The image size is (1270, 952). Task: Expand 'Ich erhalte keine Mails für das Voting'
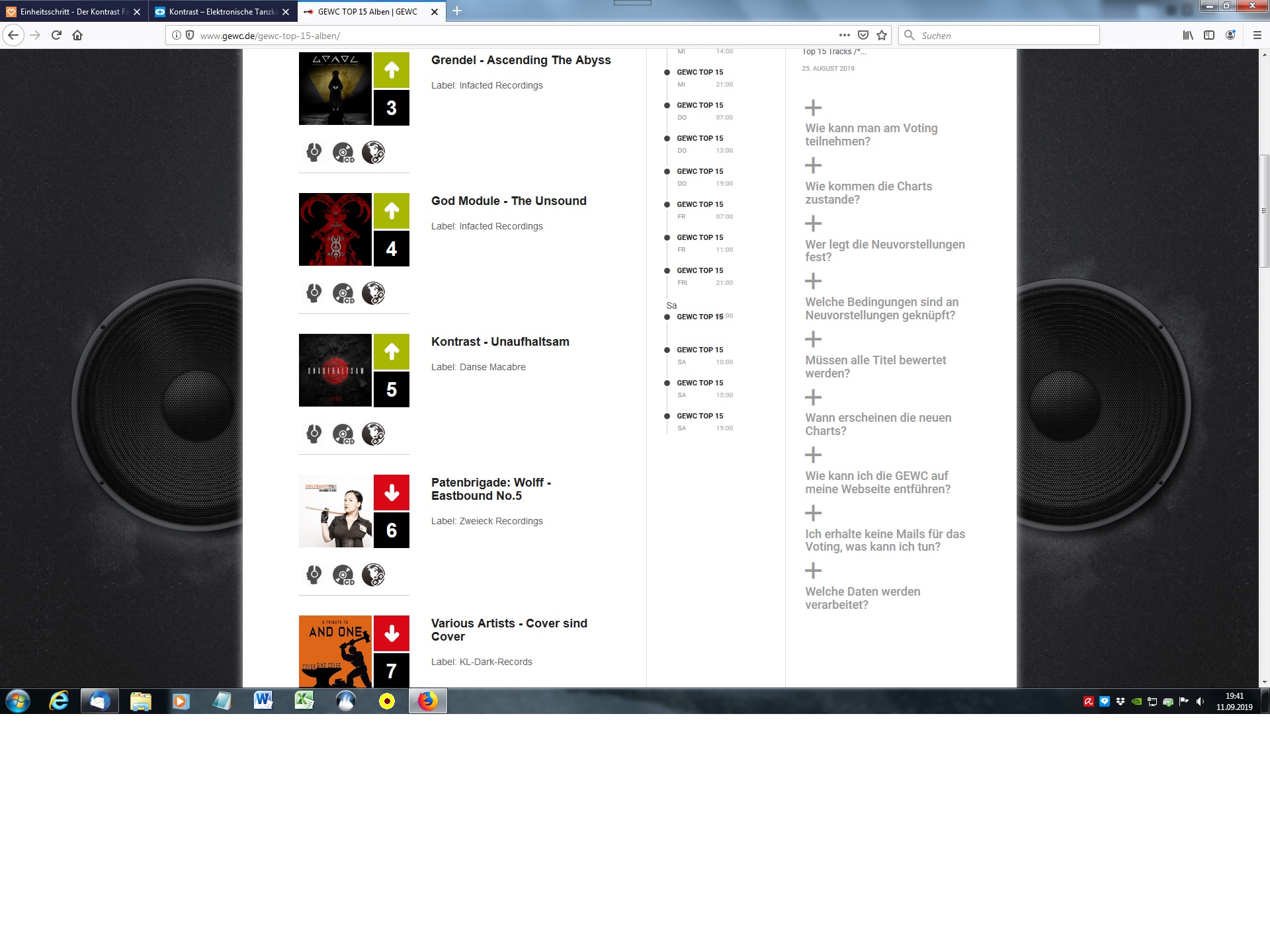tap(813, 513)
